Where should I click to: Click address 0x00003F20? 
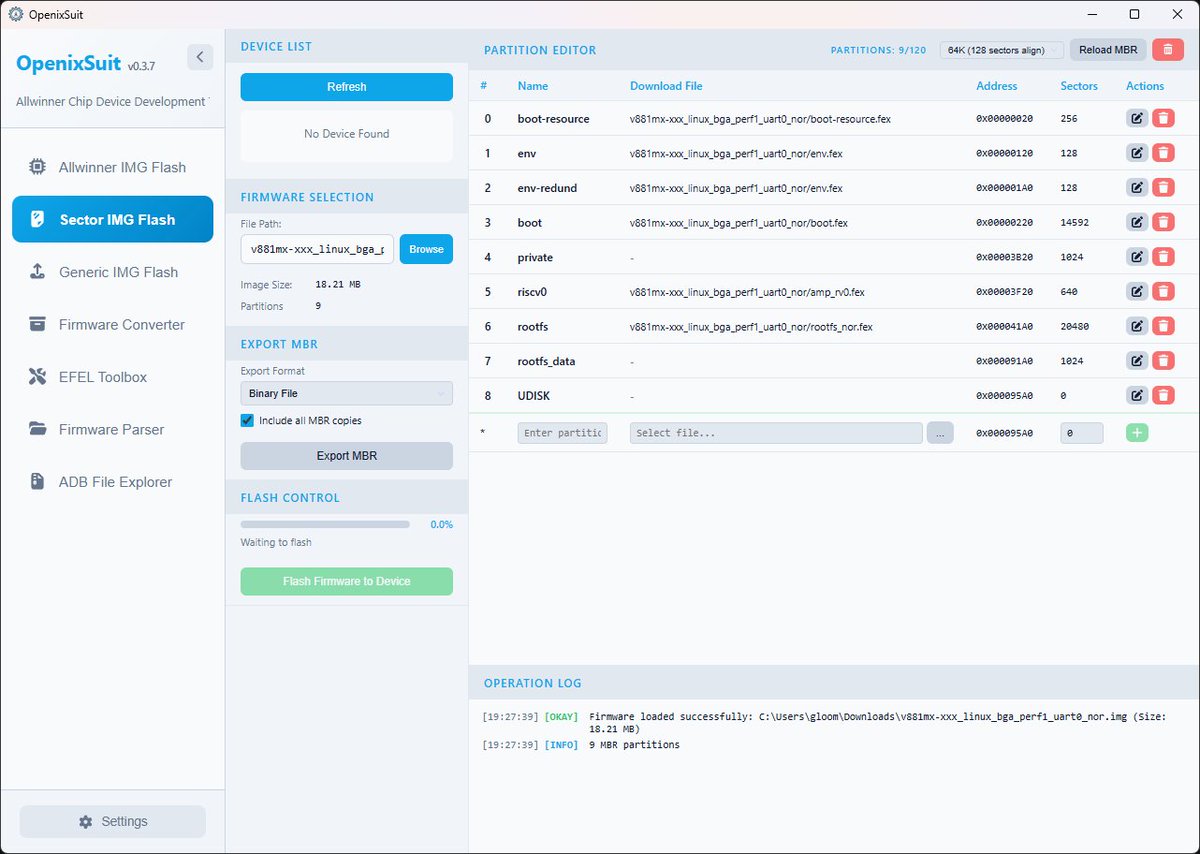1004,292
